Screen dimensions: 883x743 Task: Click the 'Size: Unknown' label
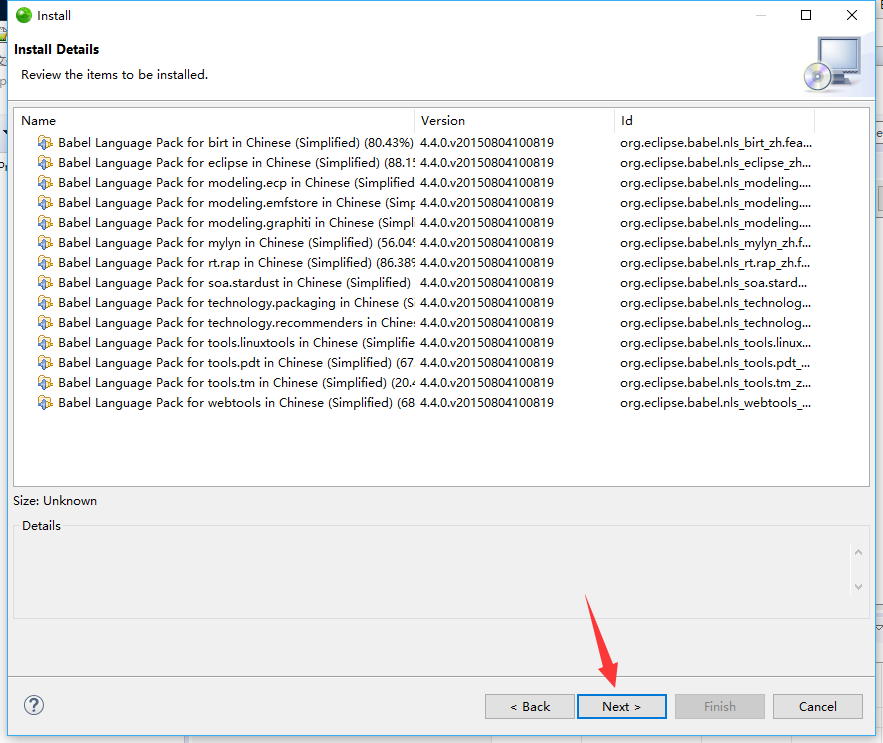click(55, 501)
